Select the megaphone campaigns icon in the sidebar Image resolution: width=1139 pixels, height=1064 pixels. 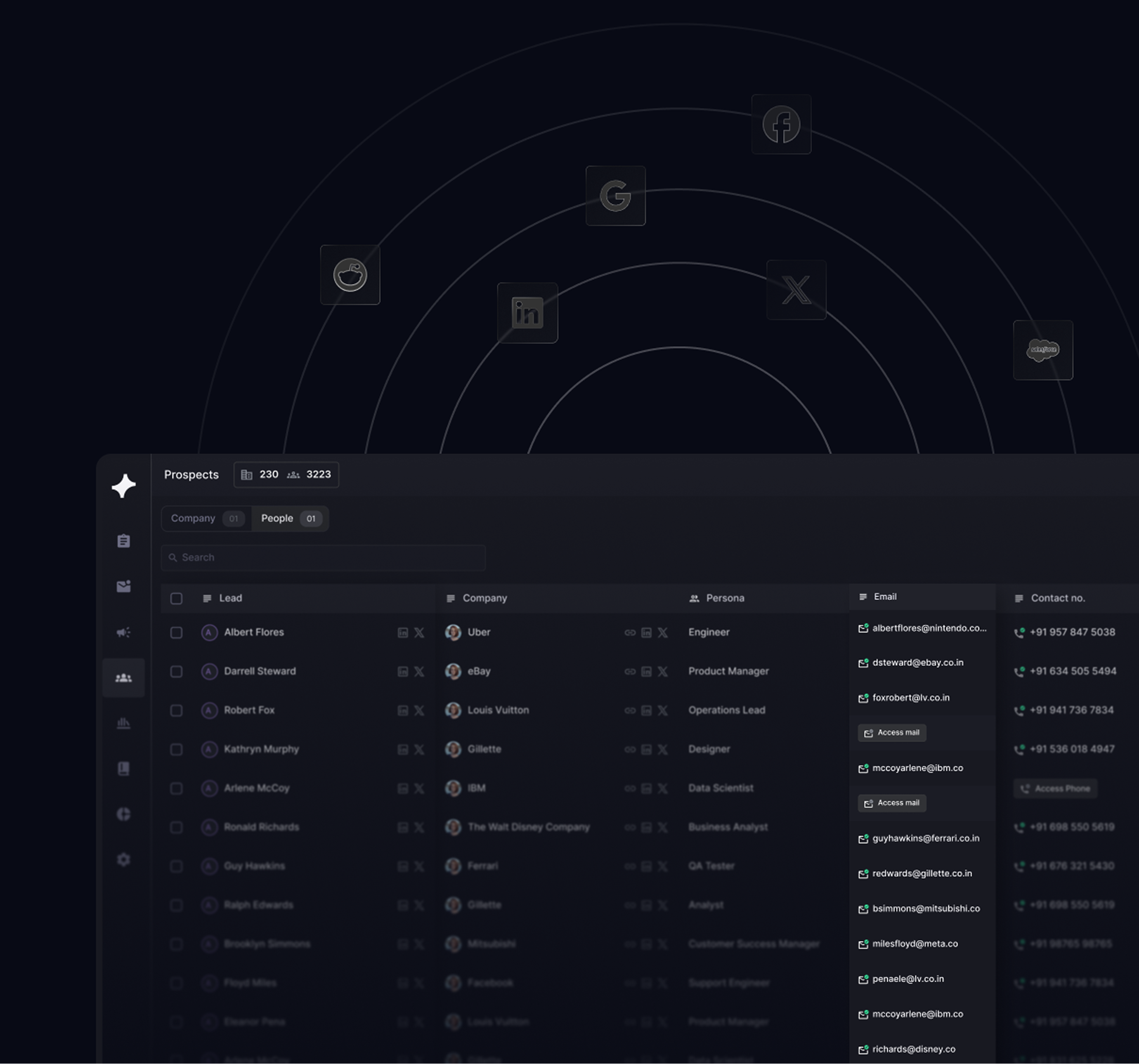point(124,632)
